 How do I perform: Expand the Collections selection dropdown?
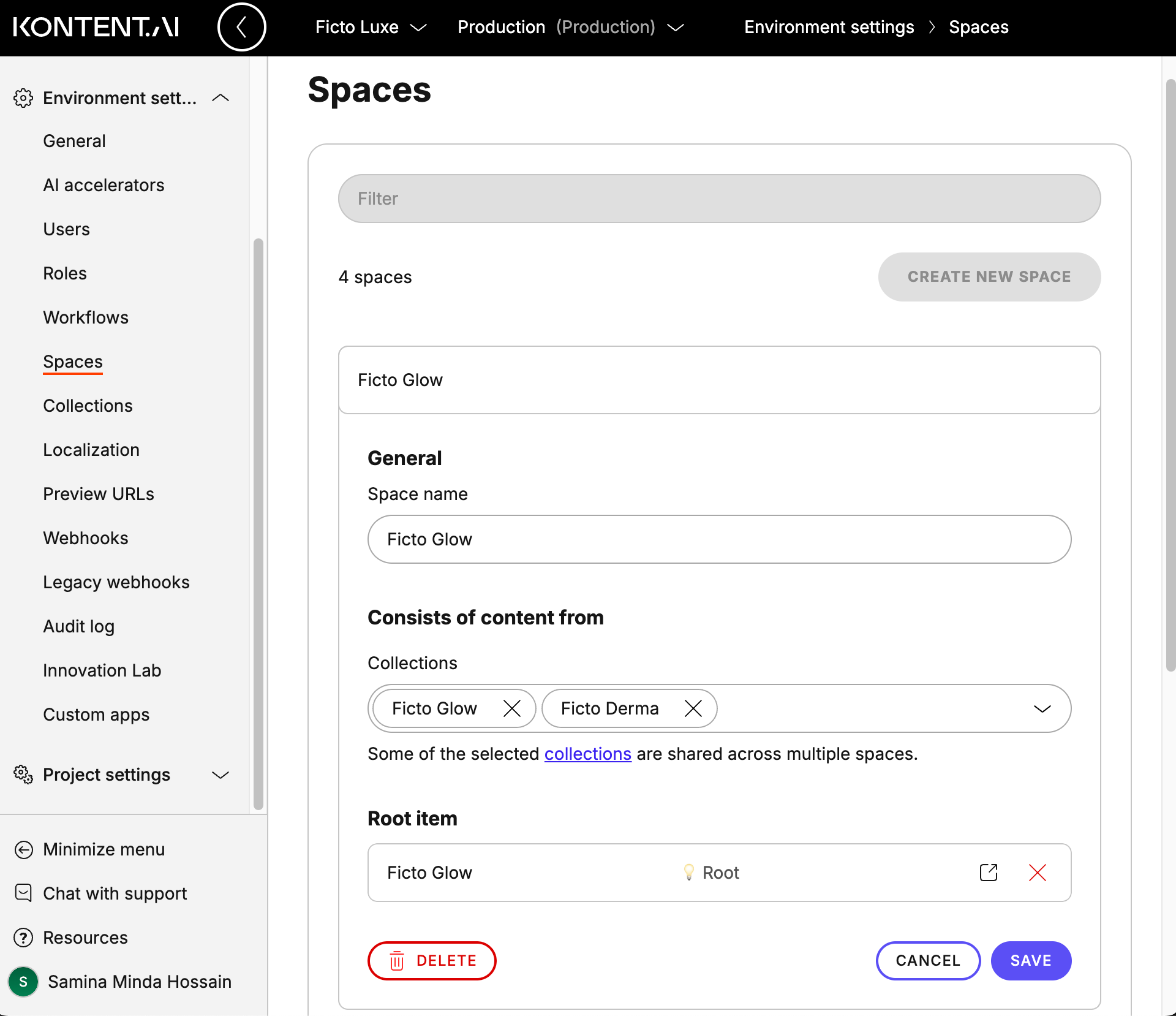1042,709
